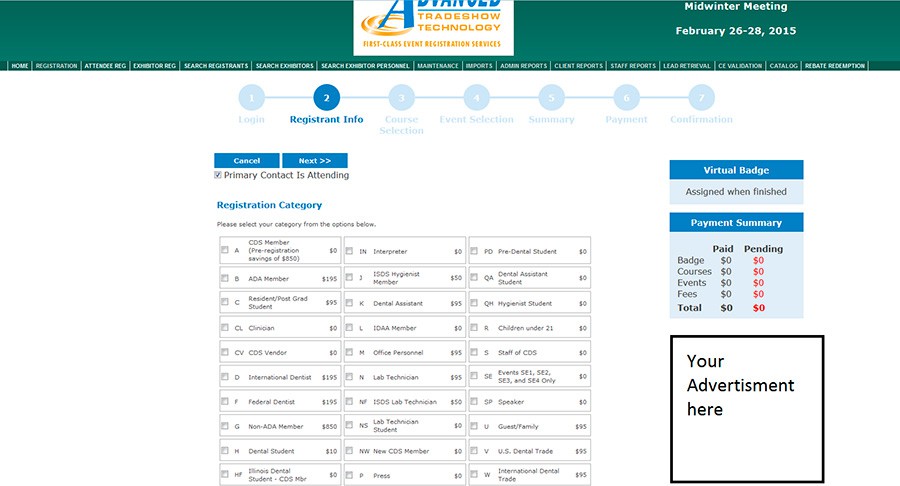Screen dimensions: 900x486
Task: Toggle Primary Contact Is Attending checkbox
Action: (219, 175)
